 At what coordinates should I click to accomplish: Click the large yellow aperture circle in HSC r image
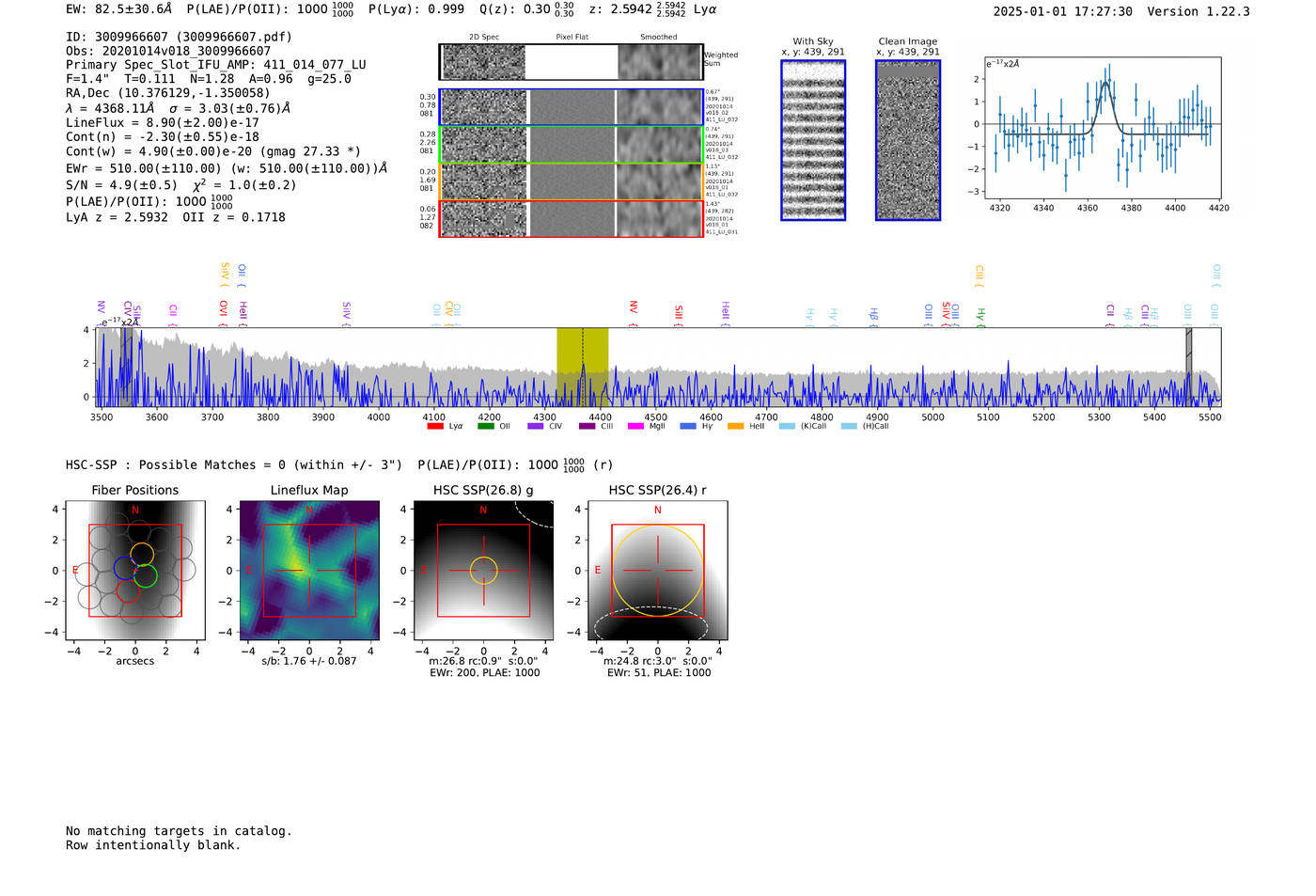coord(657,571)
